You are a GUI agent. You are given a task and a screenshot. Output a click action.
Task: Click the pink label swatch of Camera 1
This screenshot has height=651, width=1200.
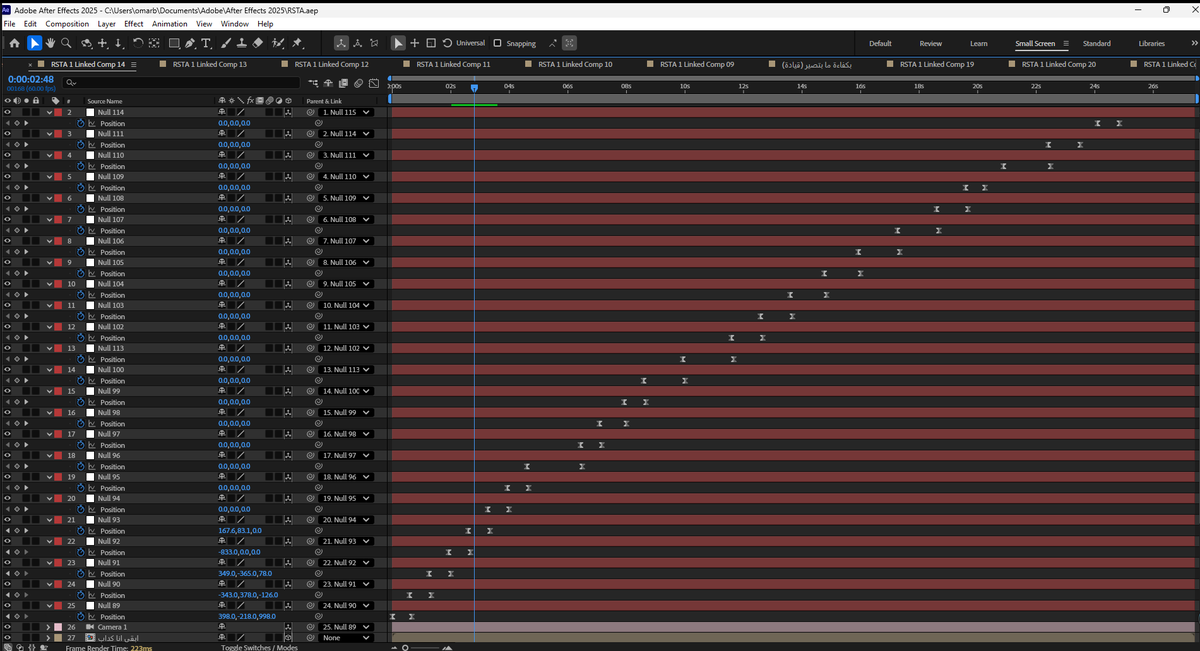point(57,627)
